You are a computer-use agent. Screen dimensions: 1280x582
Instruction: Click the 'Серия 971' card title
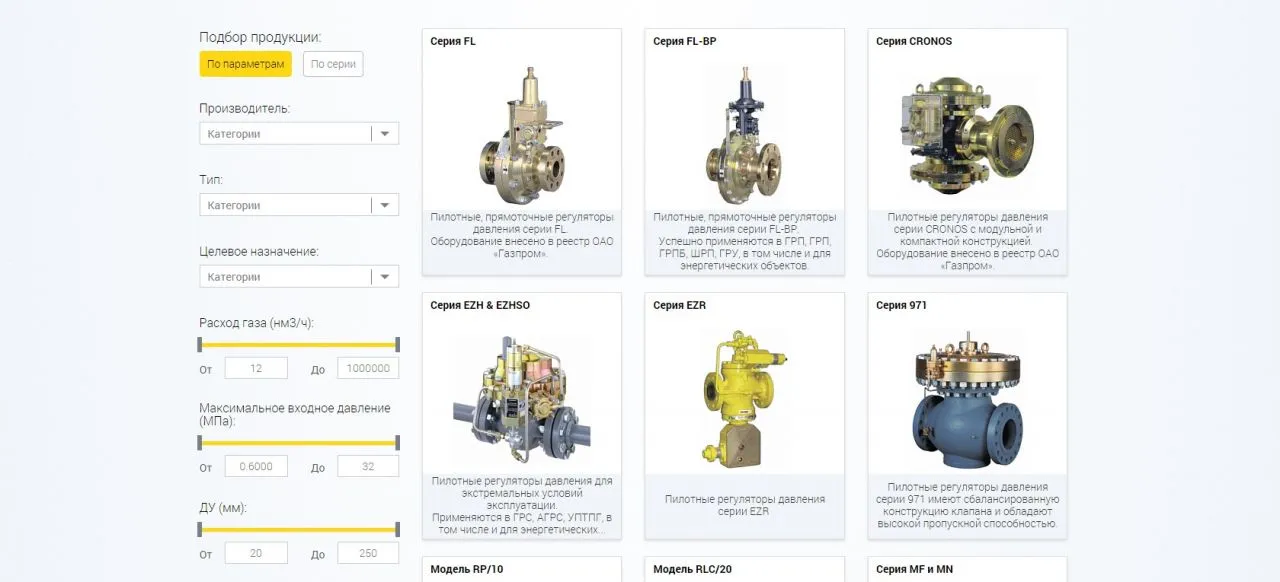pyautogui.click(x=901, y=305)
